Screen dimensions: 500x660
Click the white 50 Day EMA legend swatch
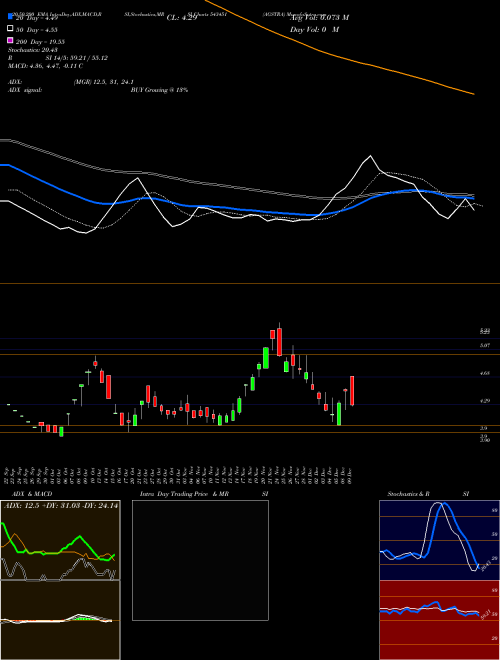click(10, 29)
